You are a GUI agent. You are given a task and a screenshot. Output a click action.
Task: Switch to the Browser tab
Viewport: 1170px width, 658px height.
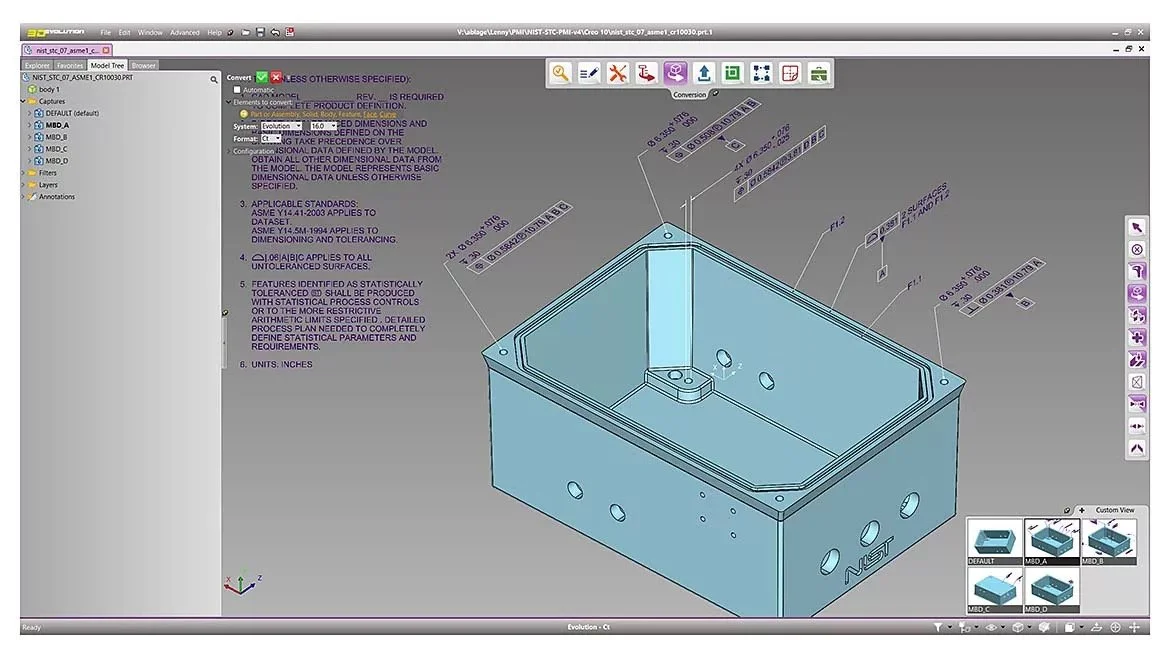pyautogui.click(x=143, y=64)
